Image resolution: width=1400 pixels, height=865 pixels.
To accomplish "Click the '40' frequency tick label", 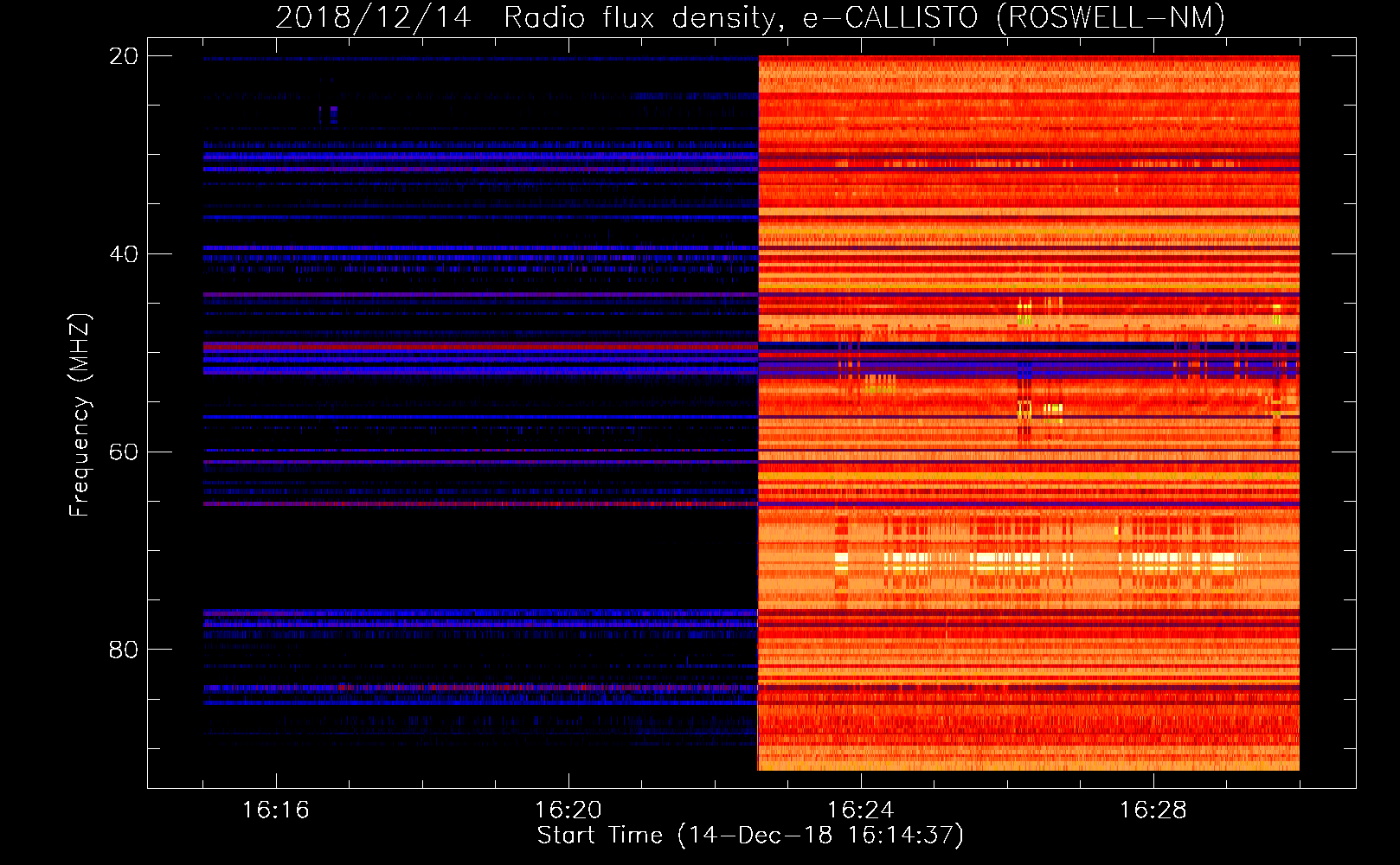I will click(x=124, y=254).
